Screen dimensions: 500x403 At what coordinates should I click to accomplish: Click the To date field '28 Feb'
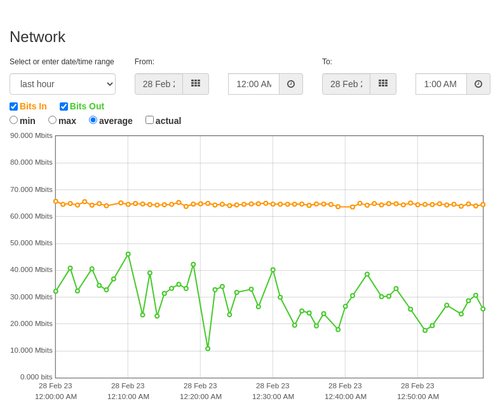point(346,84)
